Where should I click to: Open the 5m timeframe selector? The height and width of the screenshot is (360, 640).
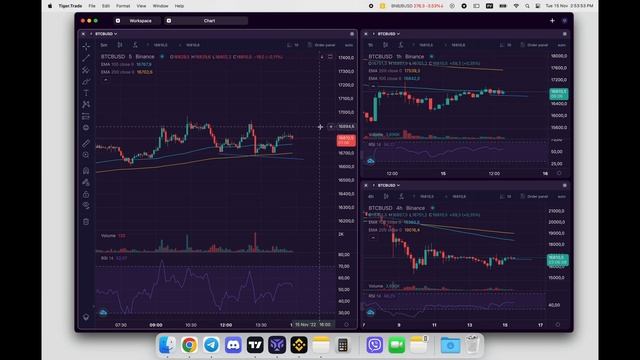tap(104, 45)
